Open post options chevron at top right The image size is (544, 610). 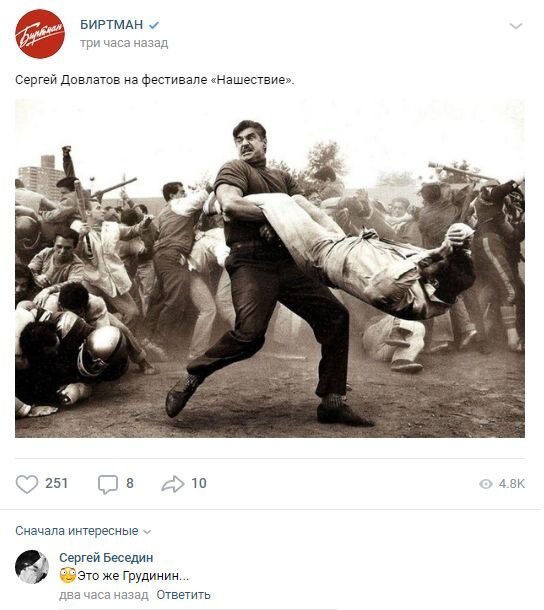pos(516,26)
